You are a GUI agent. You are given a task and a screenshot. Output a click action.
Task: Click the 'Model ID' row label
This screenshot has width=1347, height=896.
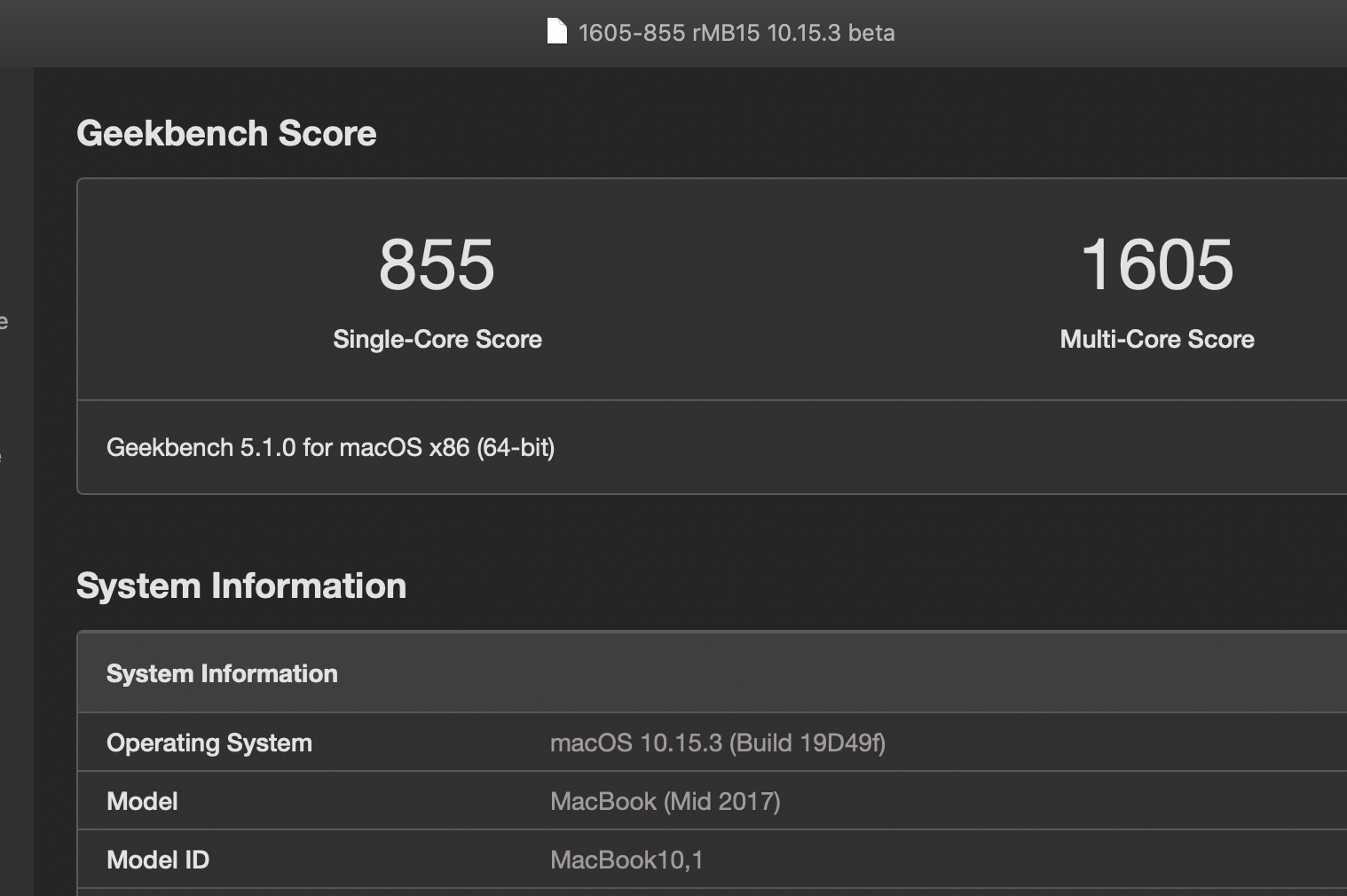158,860
